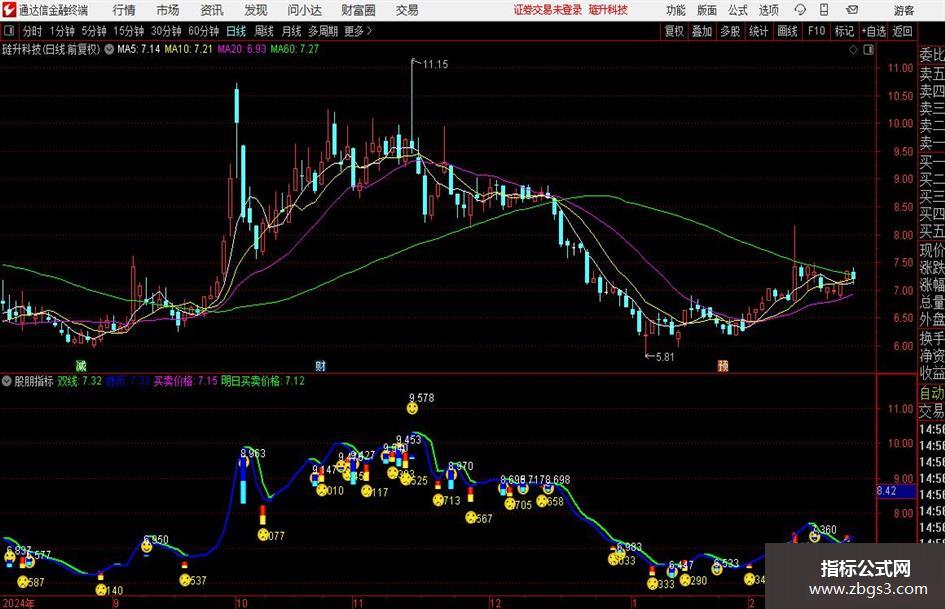Click the 叠加 overlay button
This screenshot has width=945, height=609.
[x=702, y=31]
